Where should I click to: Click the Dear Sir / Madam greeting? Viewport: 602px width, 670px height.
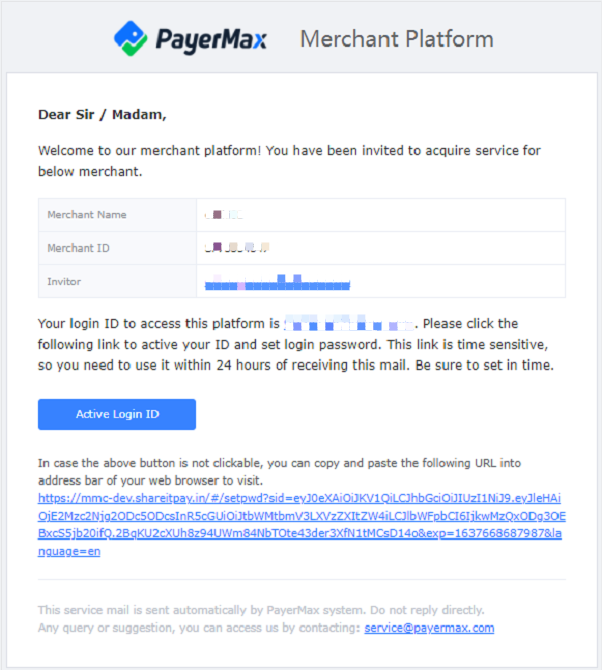click(102, 115)
